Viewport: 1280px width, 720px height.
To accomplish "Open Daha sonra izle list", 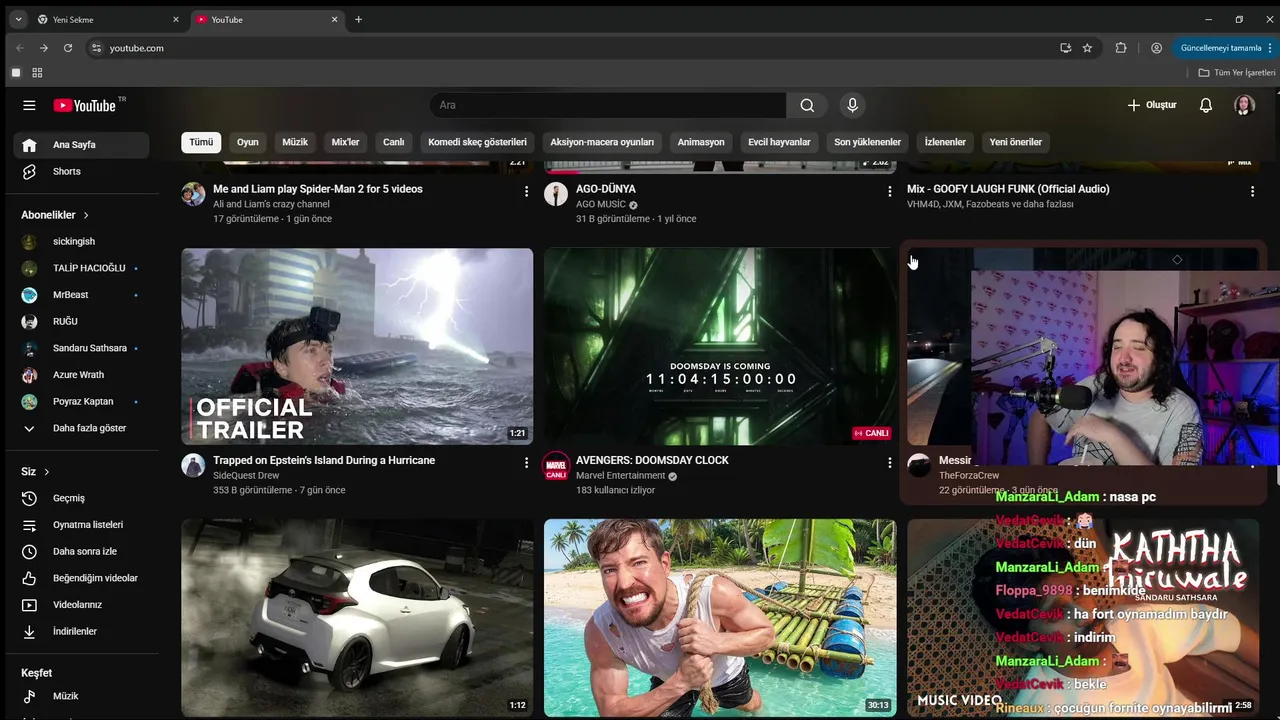I will click(x=81, y=551).
